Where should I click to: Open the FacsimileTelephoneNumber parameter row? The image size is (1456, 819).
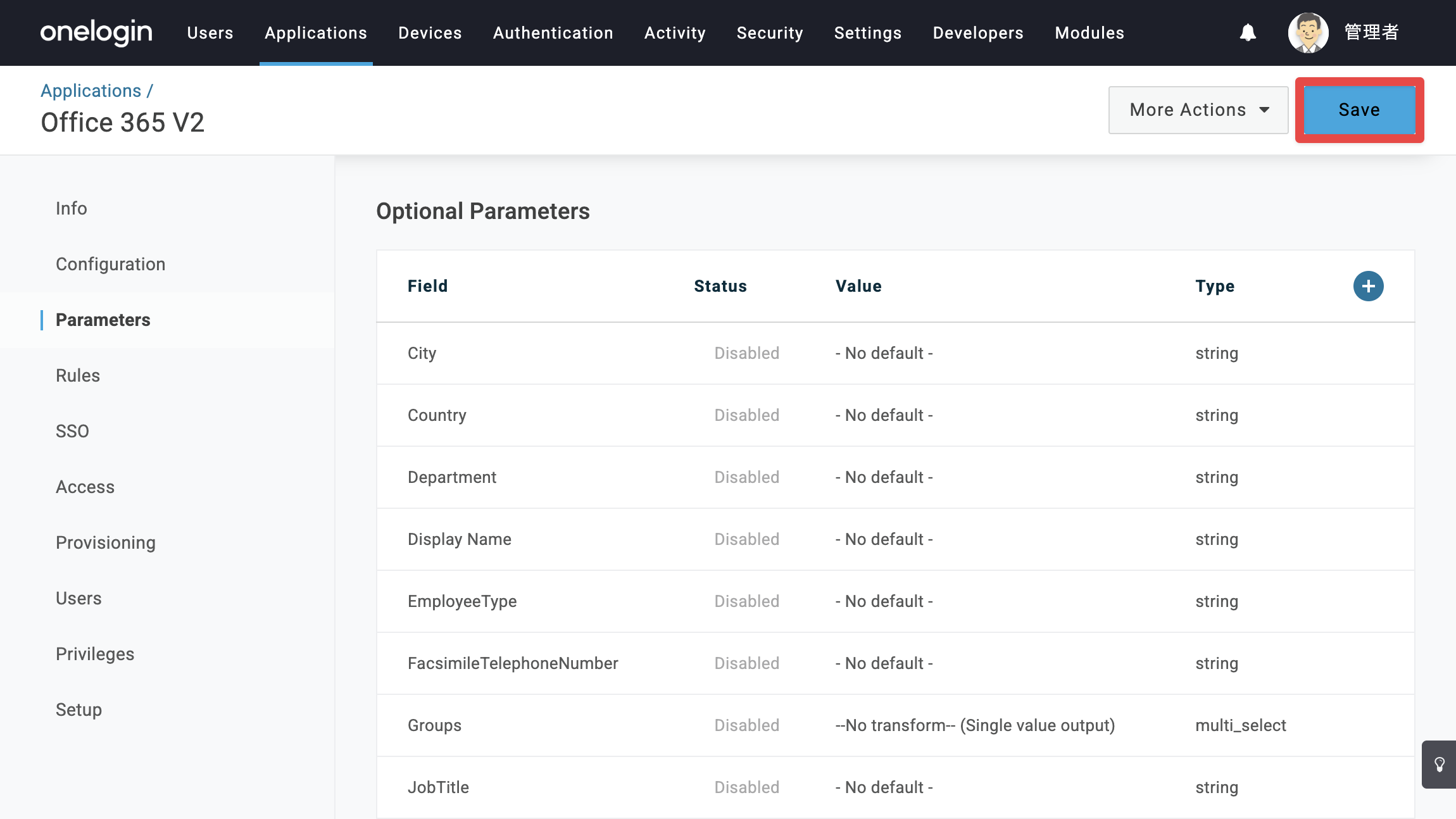pyautogui.click(x=895, y=663)
